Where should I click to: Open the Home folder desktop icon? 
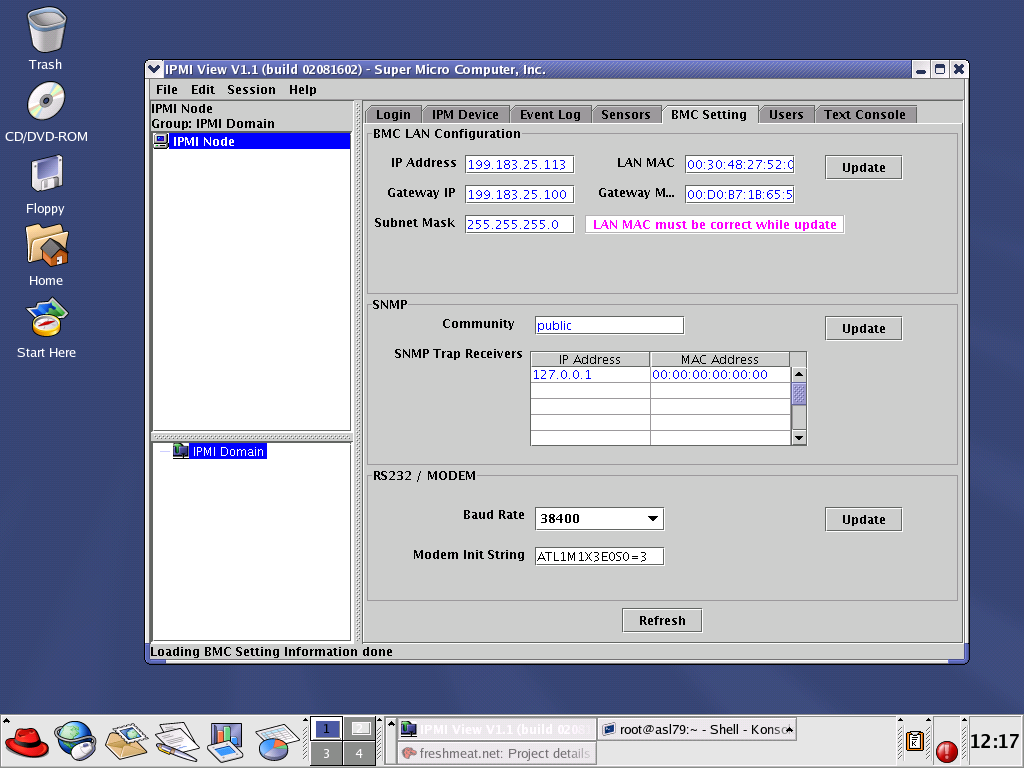tap(46, 246)
